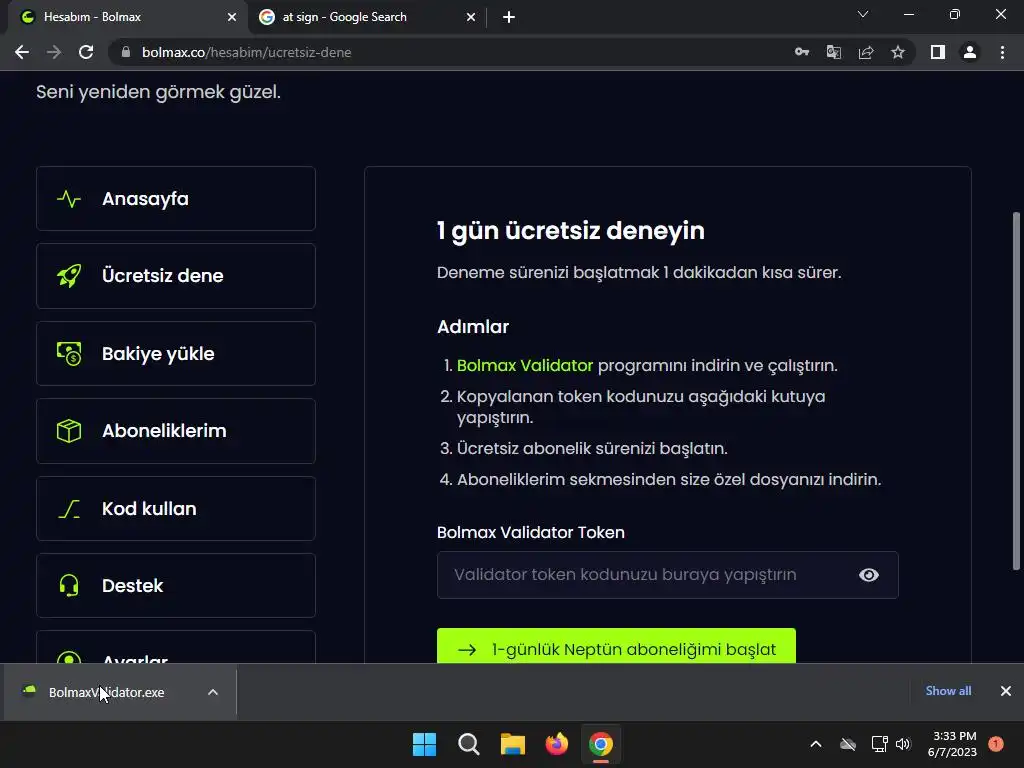
Task: Open a new browser tab
Action: click(509, 17)
